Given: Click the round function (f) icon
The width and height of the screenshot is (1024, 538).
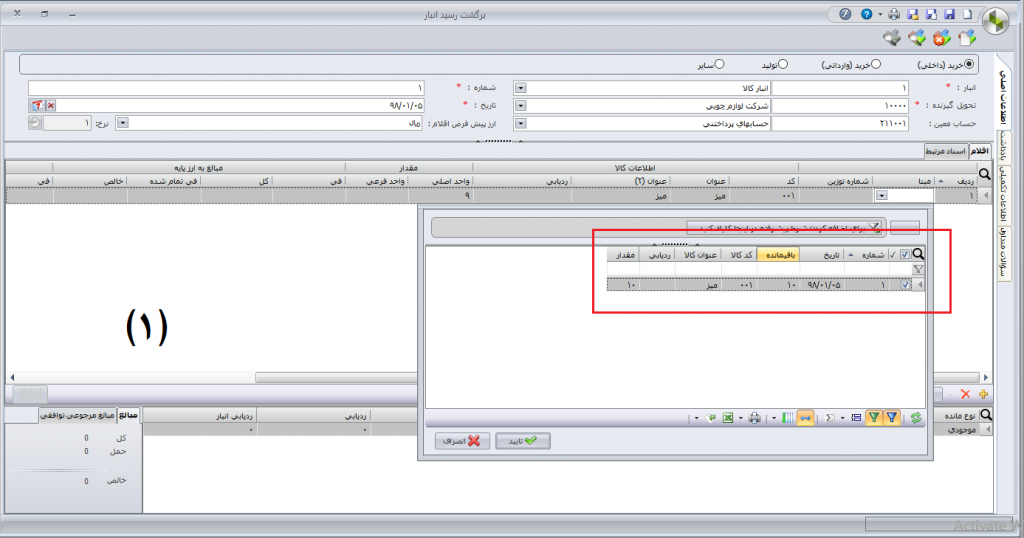Looking at the screenshot, I should pos(845,14).
